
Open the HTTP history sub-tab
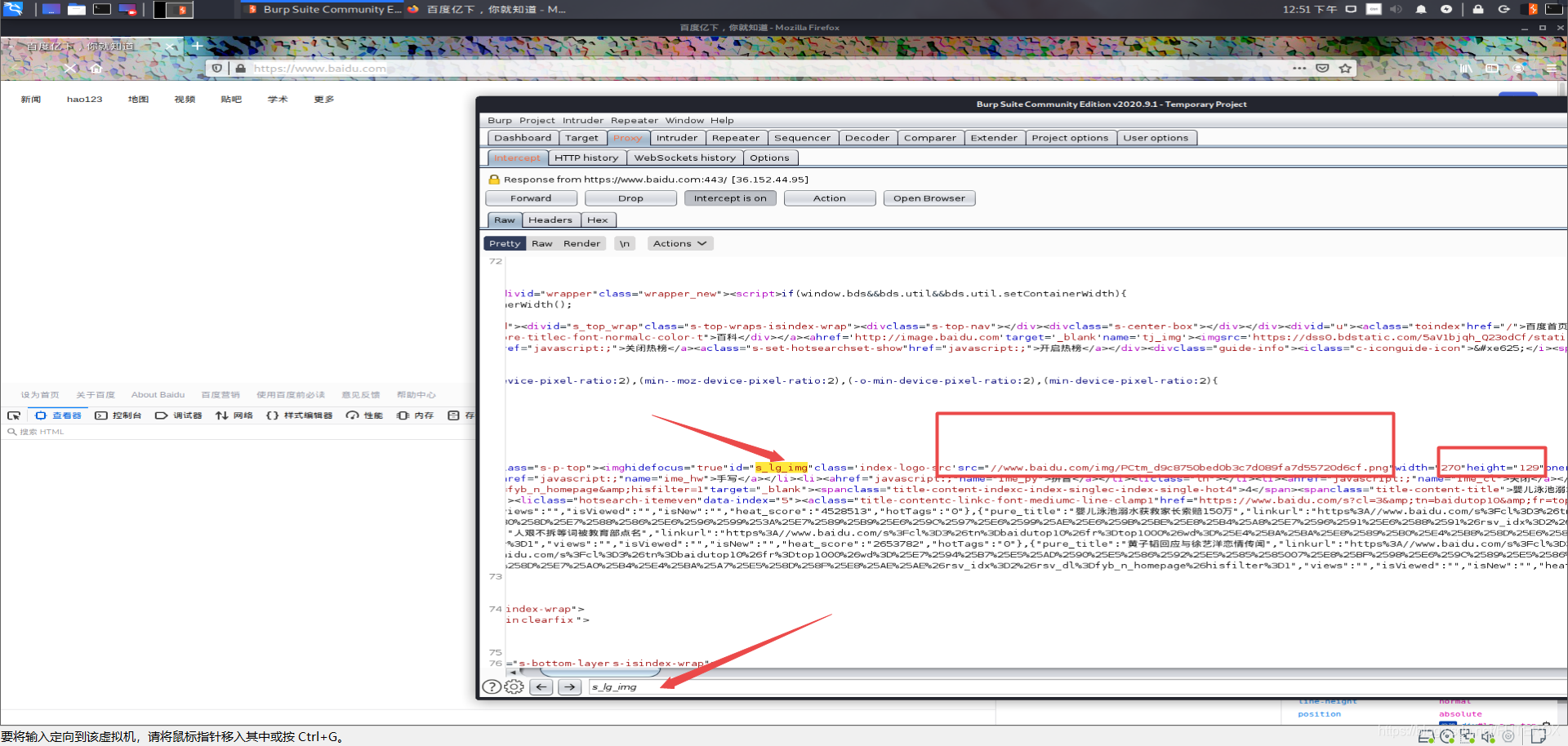(x=586, y=158)
